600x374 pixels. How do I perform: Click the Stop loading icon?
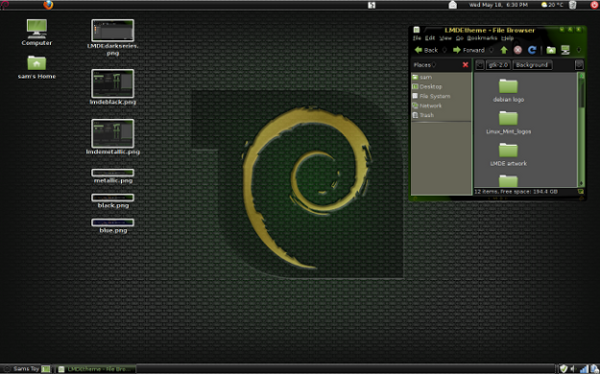tap(518, 50)
